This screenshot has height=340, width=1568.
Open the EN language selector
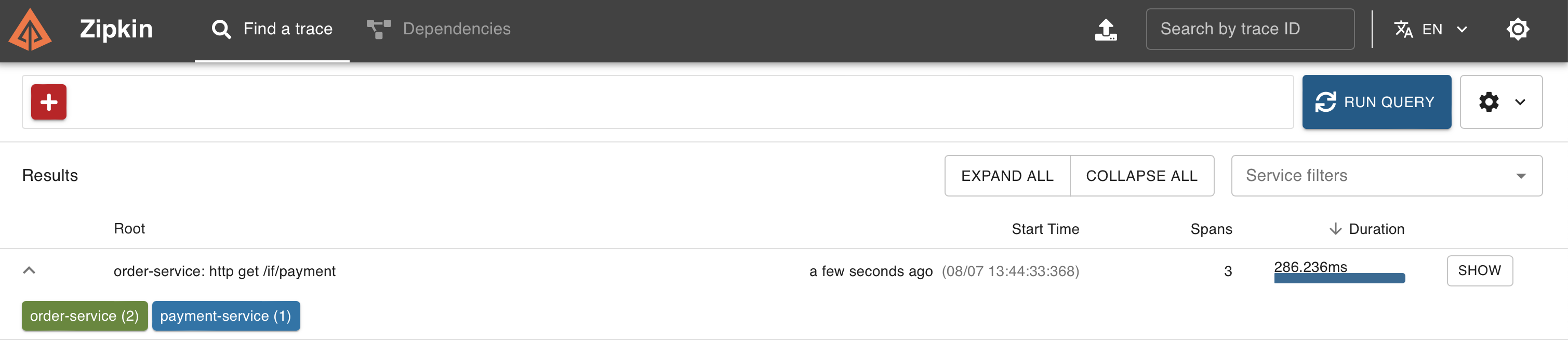coord(1432,29)
